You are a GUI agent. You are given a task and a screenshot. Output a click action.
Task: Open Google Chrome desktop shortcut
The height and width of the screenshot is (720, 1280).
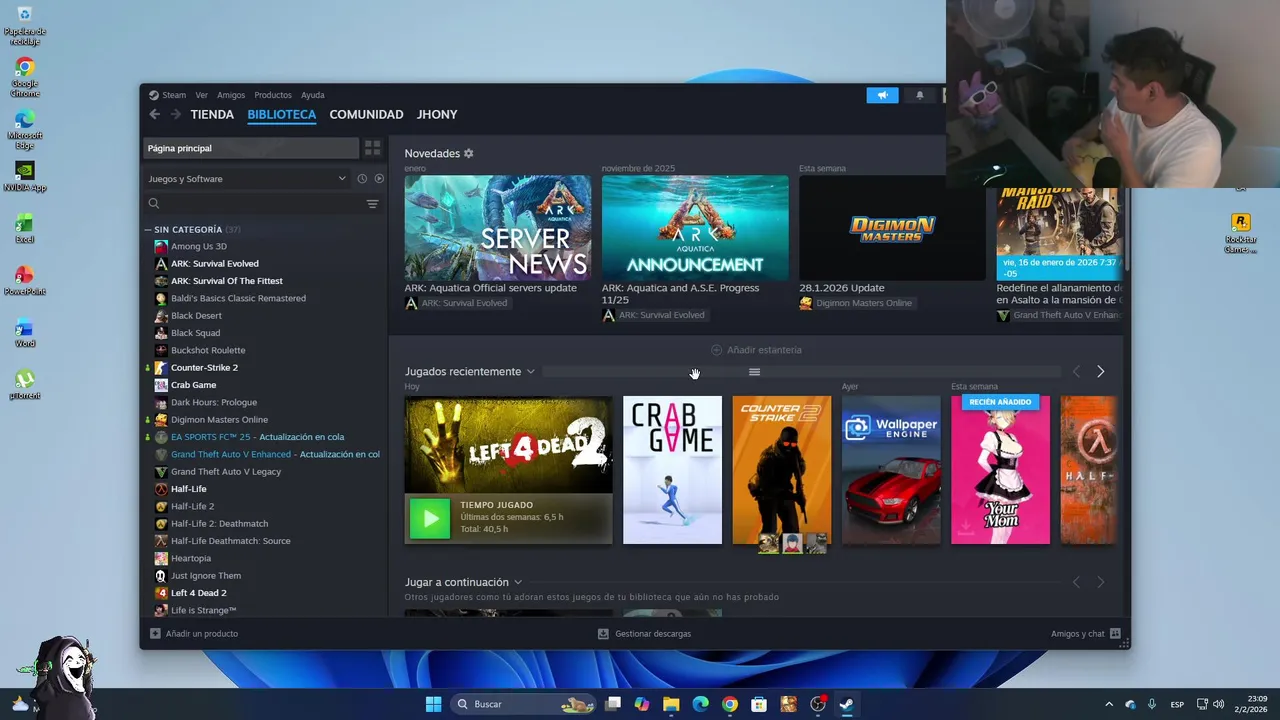point(25,76)
